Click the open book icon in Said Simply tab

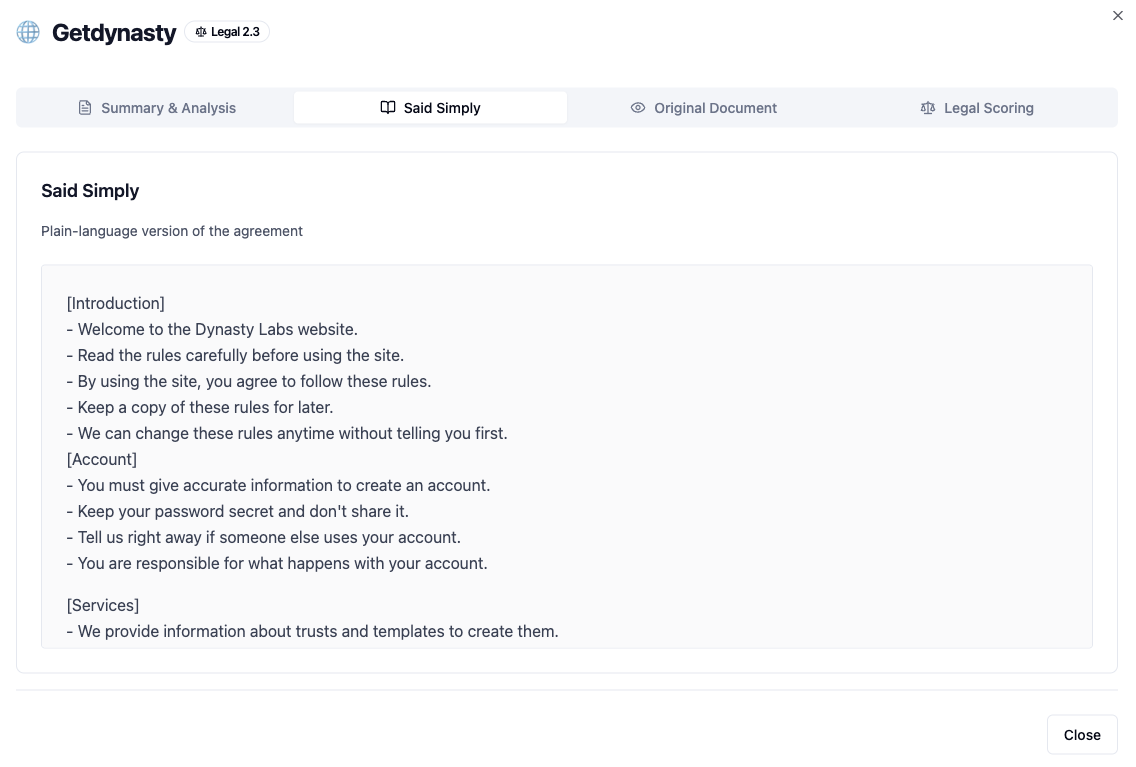pos(388,107)
